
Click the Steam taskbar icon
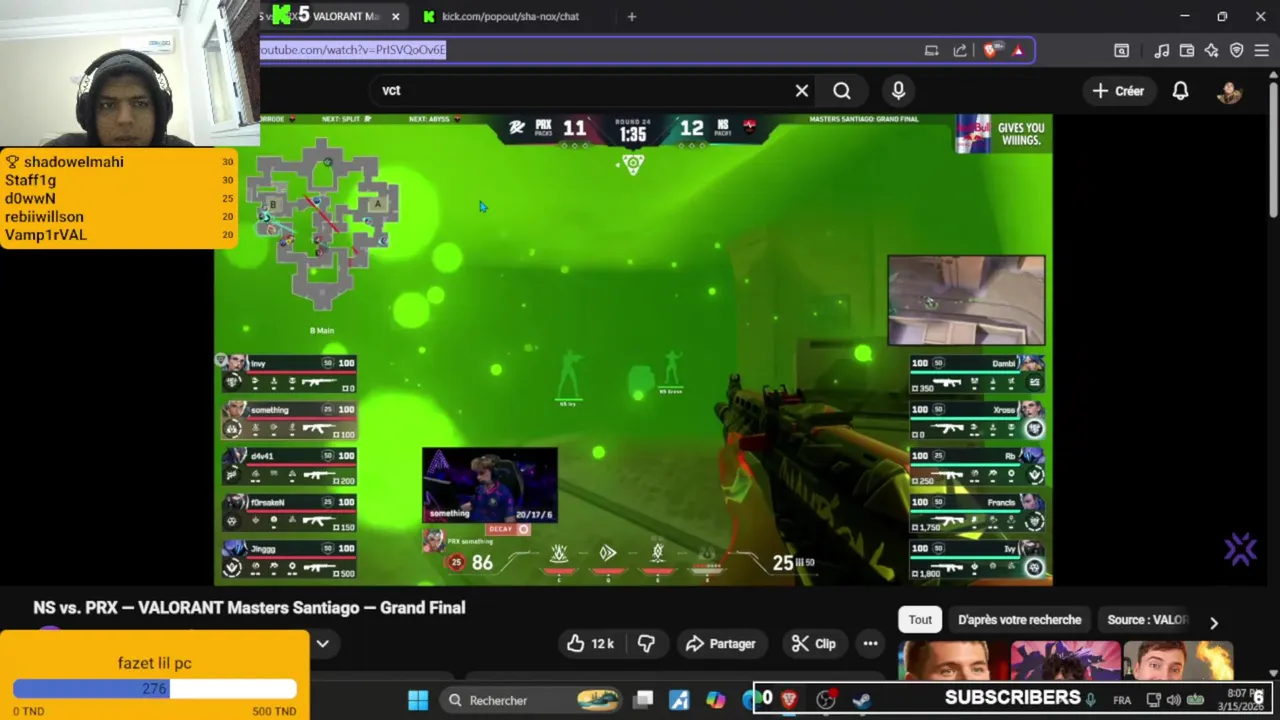[x=861, y=700]
